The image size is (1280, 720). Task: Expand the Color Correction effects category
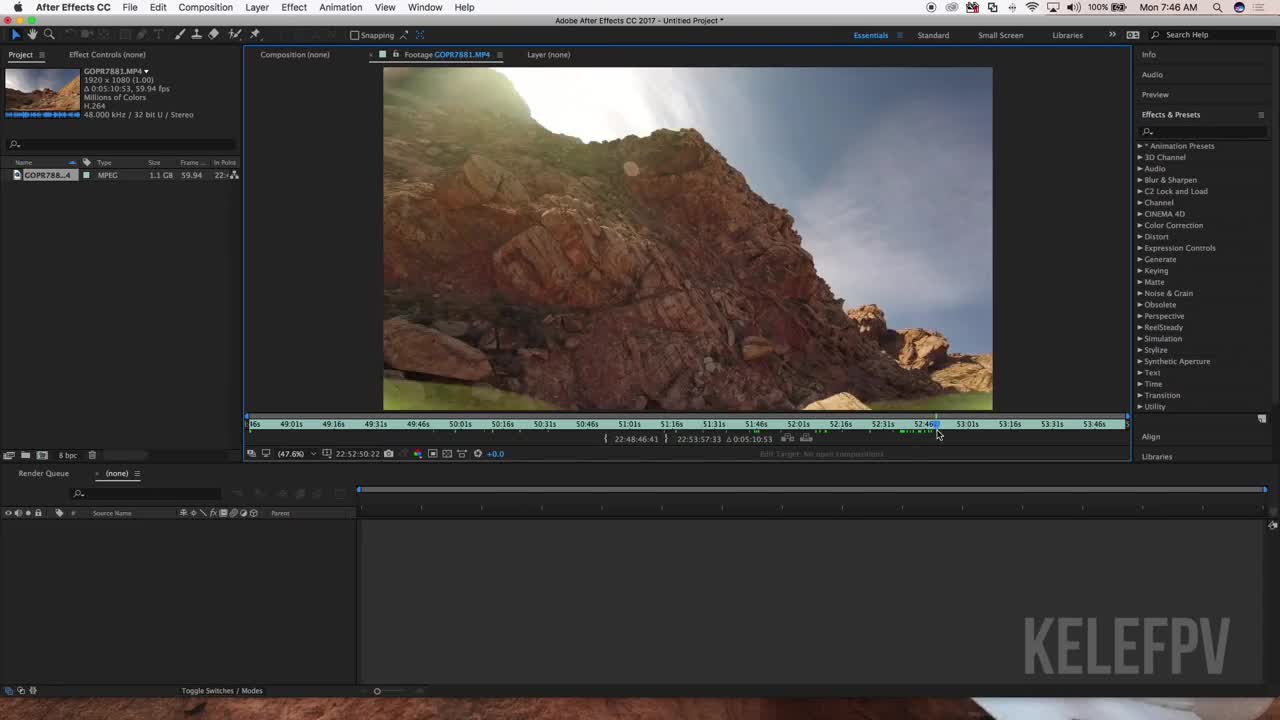click(1173, 225)
